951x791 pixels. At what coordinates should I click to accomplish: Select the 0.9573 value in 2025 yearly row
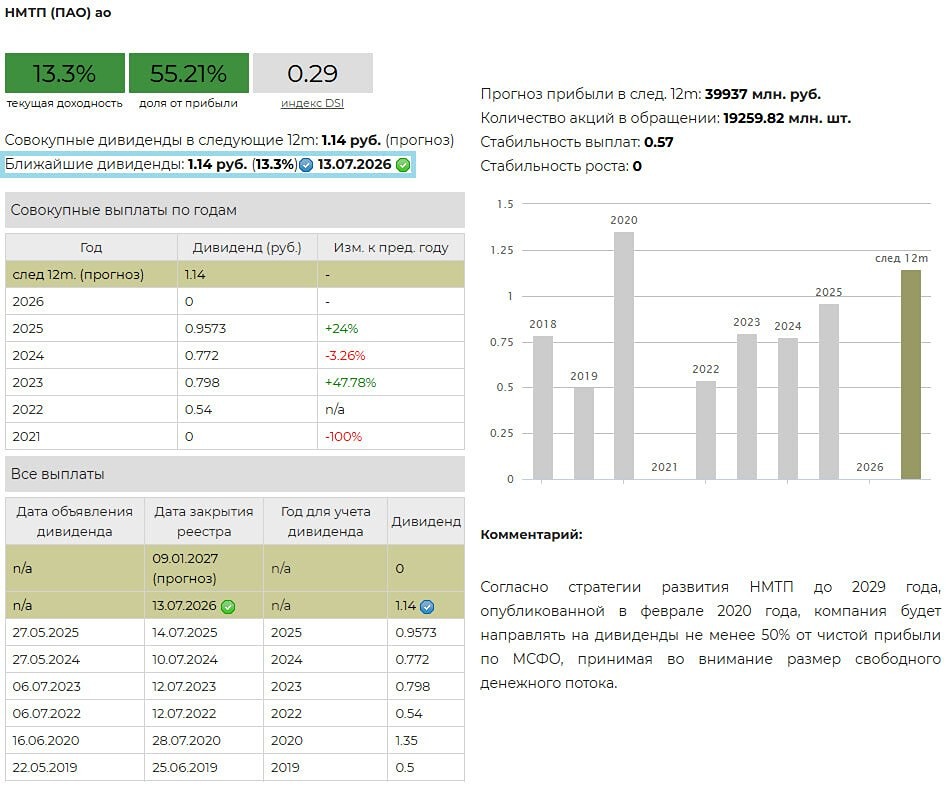[206, 329]
